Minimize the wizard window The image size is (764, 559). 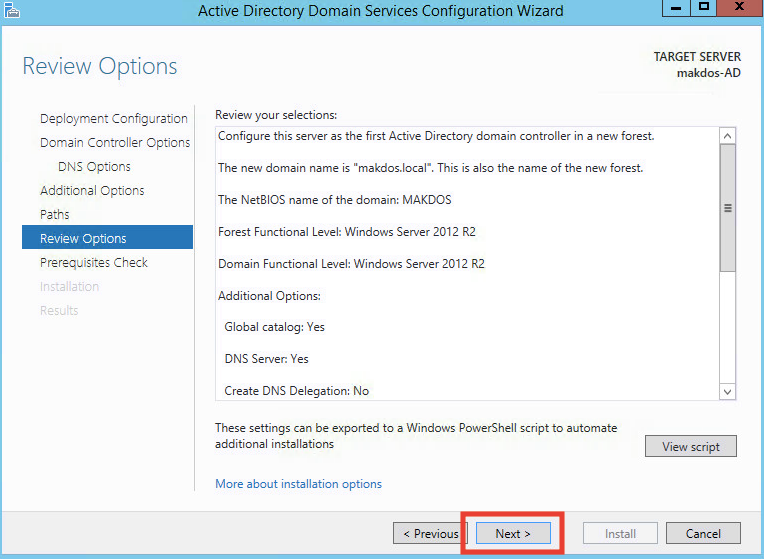coord(676,8)
